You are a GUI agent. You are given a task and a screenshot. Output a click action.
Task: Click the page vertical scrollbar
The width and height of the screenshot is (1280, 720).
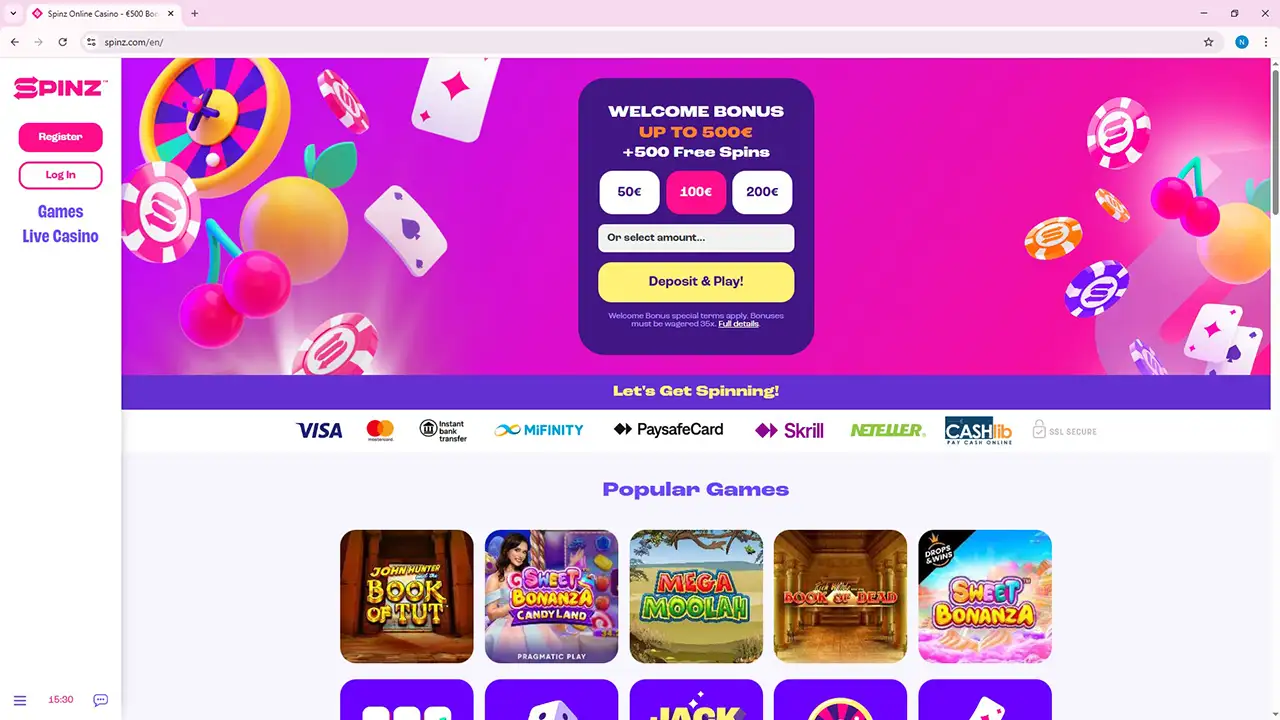[1274, 140]
